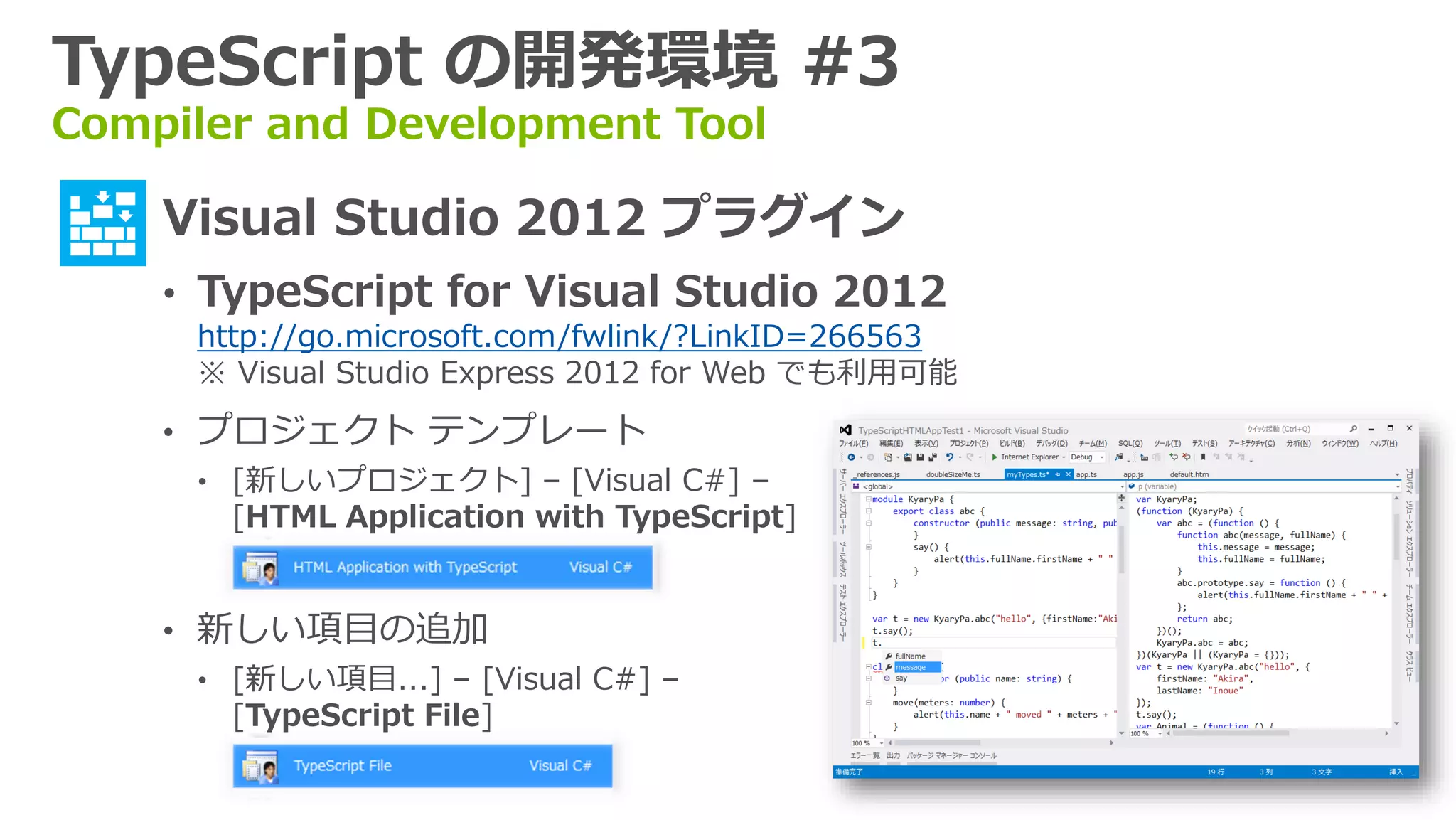Viewport: 1456px width, 820px height.
Task: Collapse the move(meters) method block
Action: pyautogui.click(x=869, y=703)
